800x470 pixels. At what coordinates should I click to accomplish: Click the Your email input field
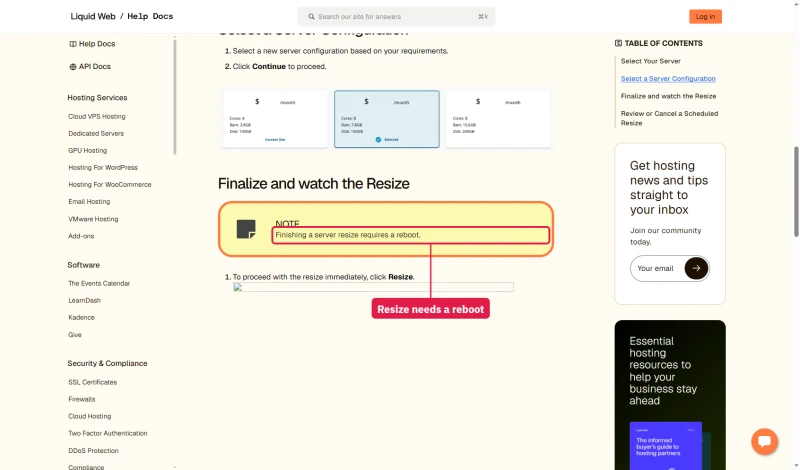pyautogui.click(x=658, y=268)
